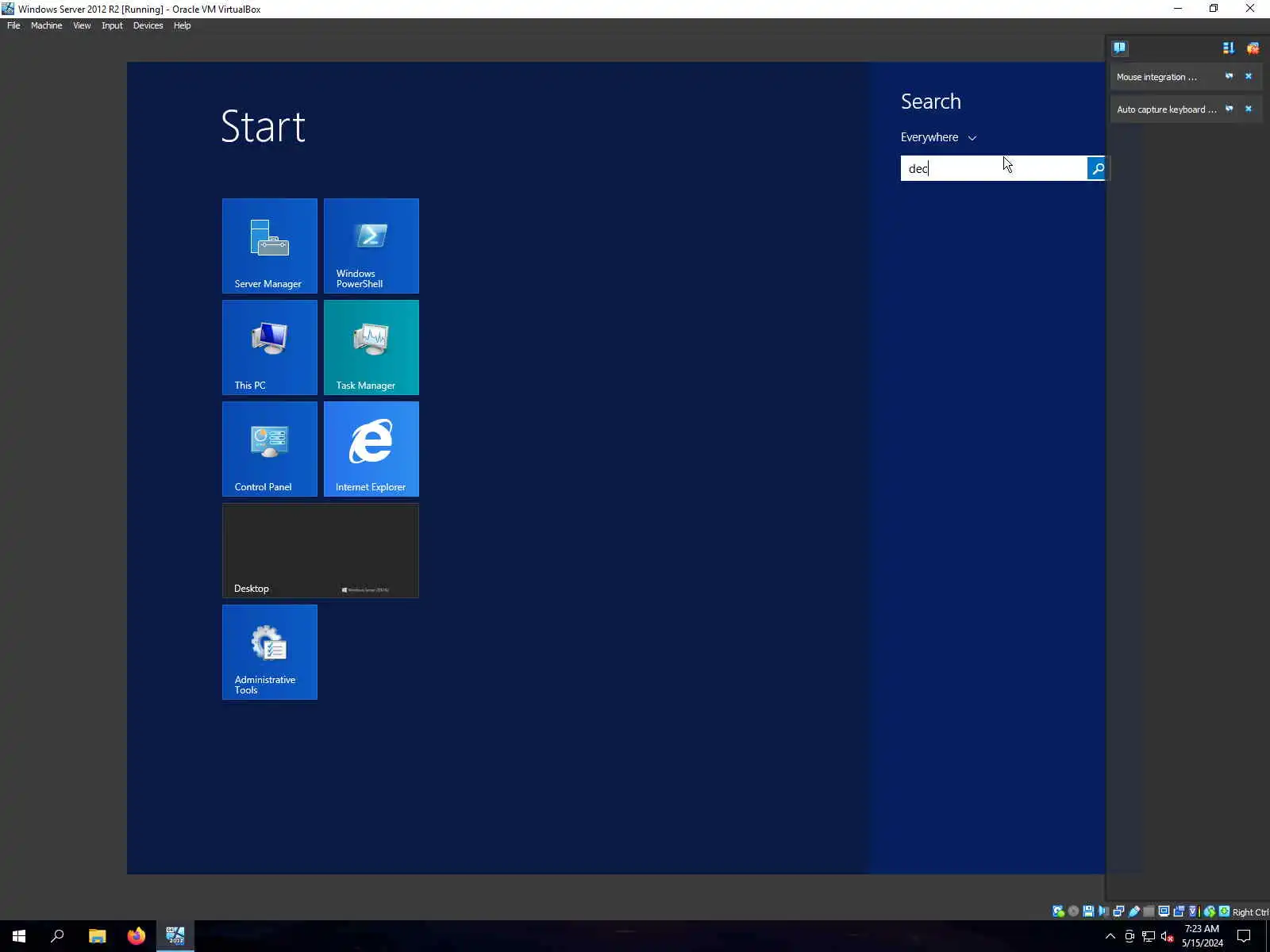Image resolution: width=1270 pixels, height=952 pixels.
Task: Click the hard disk activity status icon
Action: (x=1058, y=912)
